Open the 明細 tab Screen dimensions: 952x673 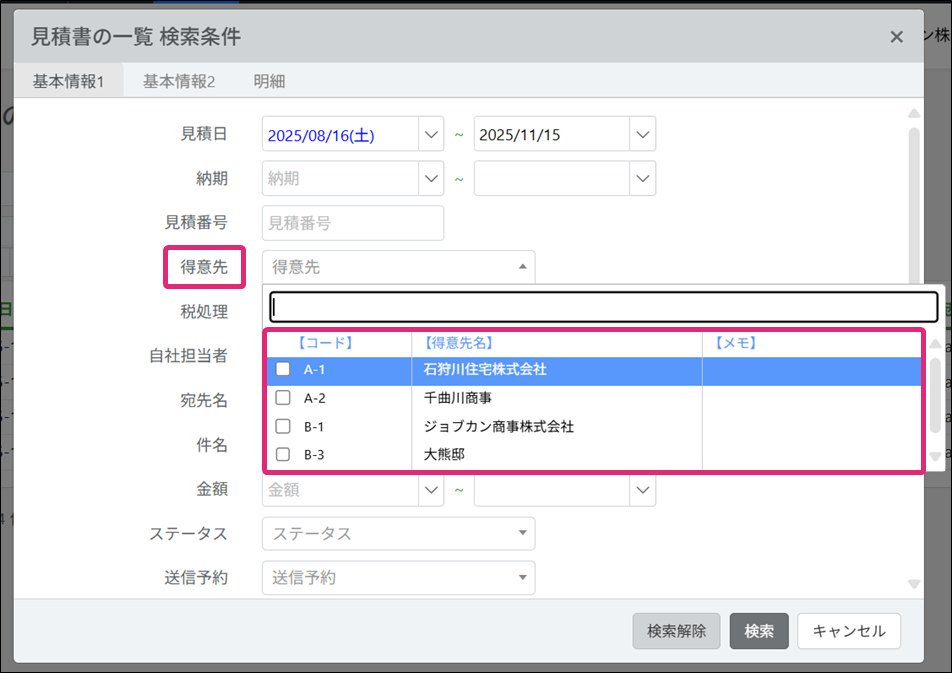click(x=269, y=81)
